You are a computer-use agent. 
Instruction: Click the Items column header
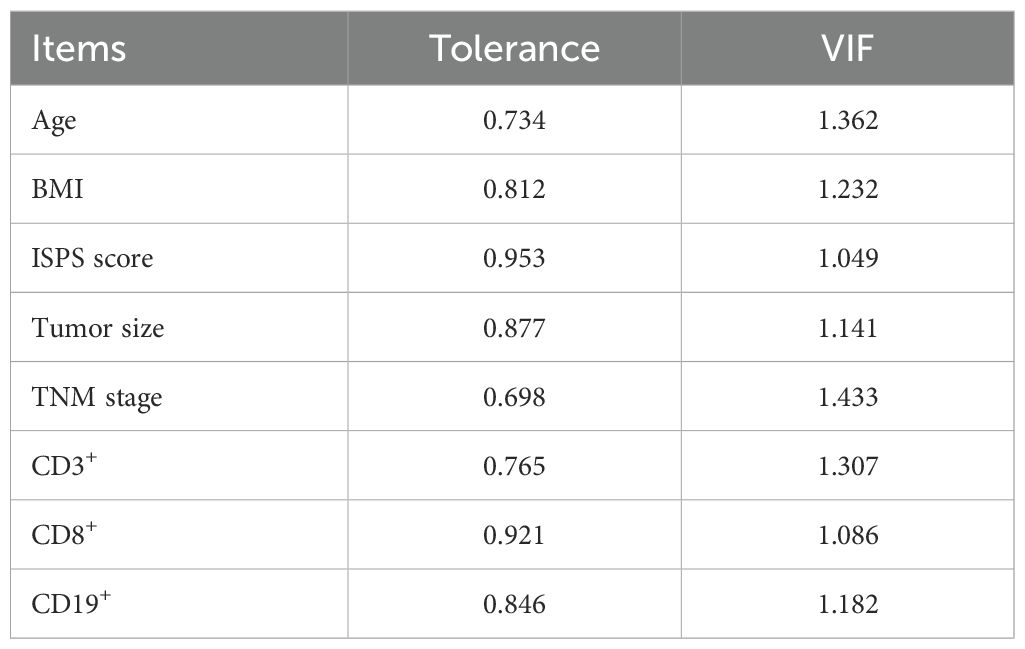click(x=79, y=48)
